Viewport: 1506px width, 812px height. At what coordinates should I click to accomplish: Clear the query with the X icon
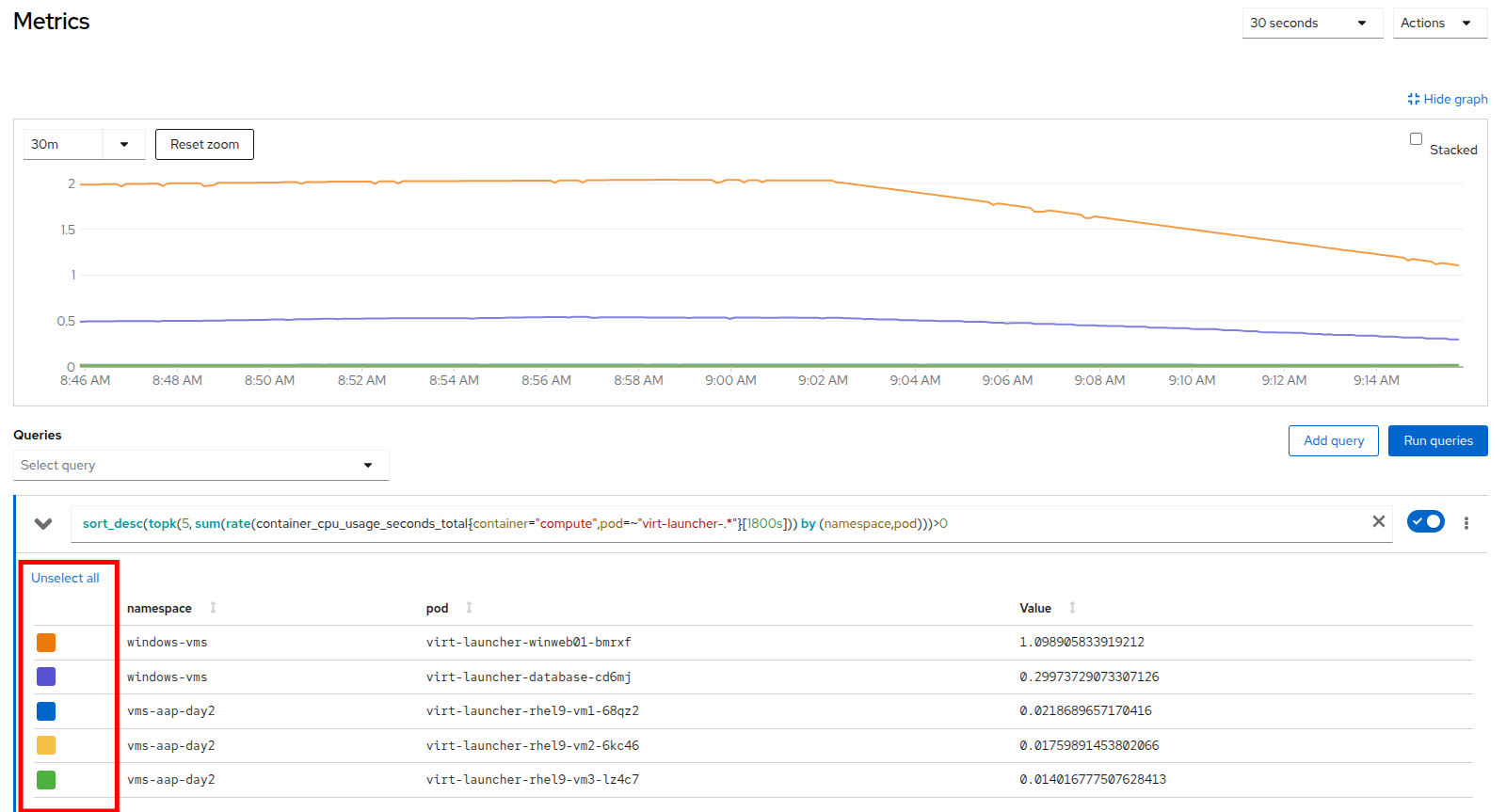pos(1378,521)
